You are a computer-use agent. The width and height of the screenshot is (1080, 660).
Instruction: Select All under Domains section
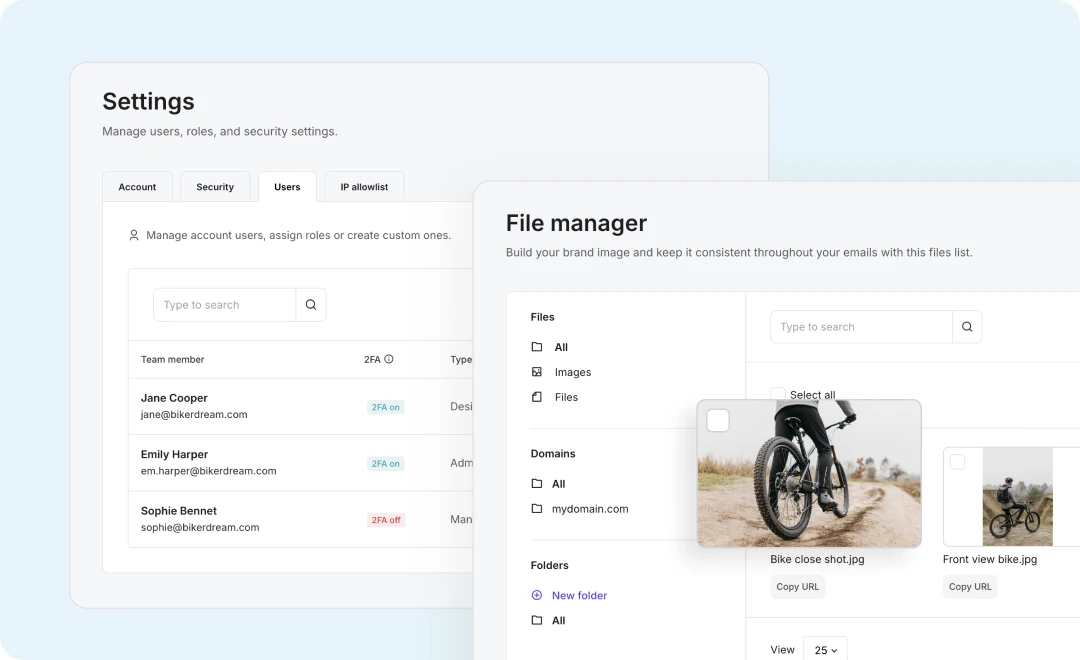tap(559, 484)
